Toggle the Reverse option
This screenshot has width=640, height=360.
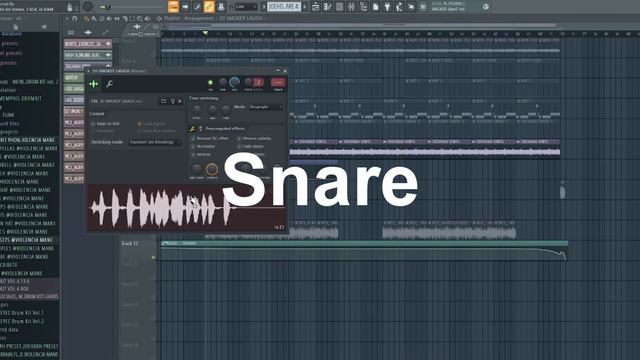point(193,154)
